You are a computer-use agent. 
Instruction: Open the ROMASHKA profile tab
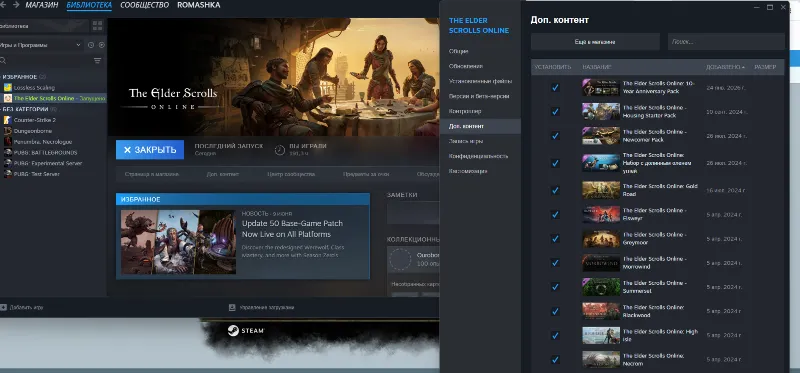click(198, 5)
